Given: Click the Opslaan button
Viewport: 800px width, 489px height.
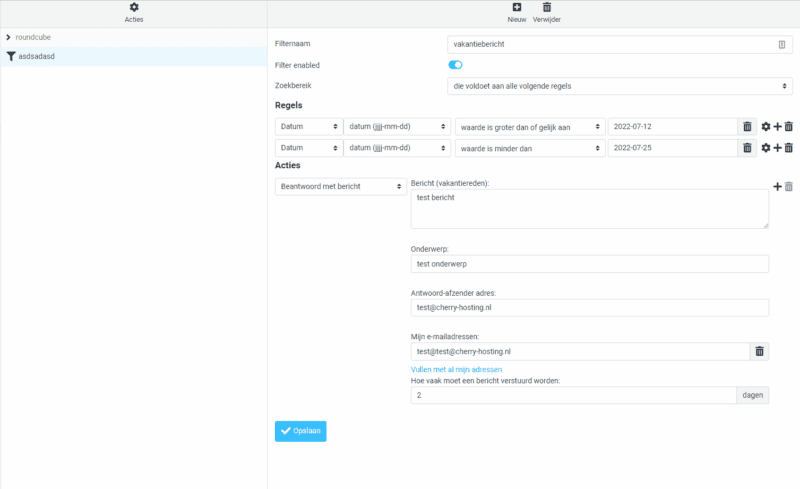Looking at the screenshot, I should pos(300,431).
